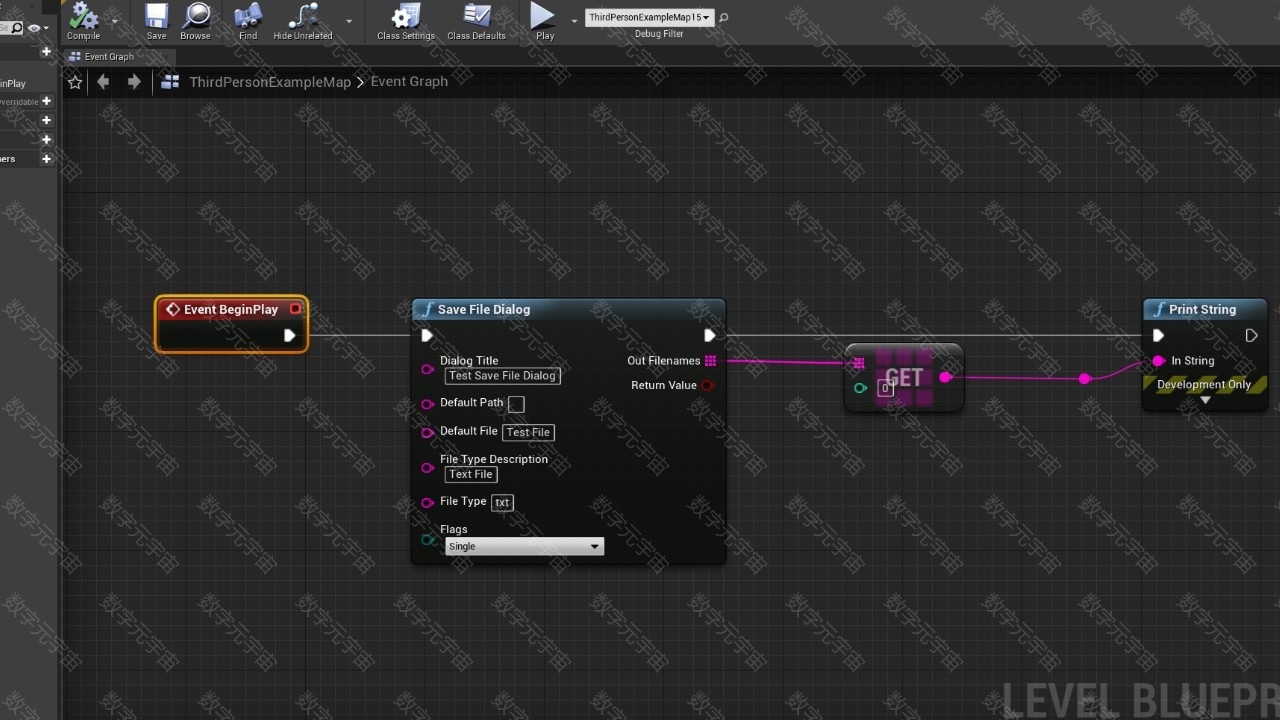The image size is (1280, 720).
Task: Navigate forward with the right arrow
Action: tap(134, 82)
